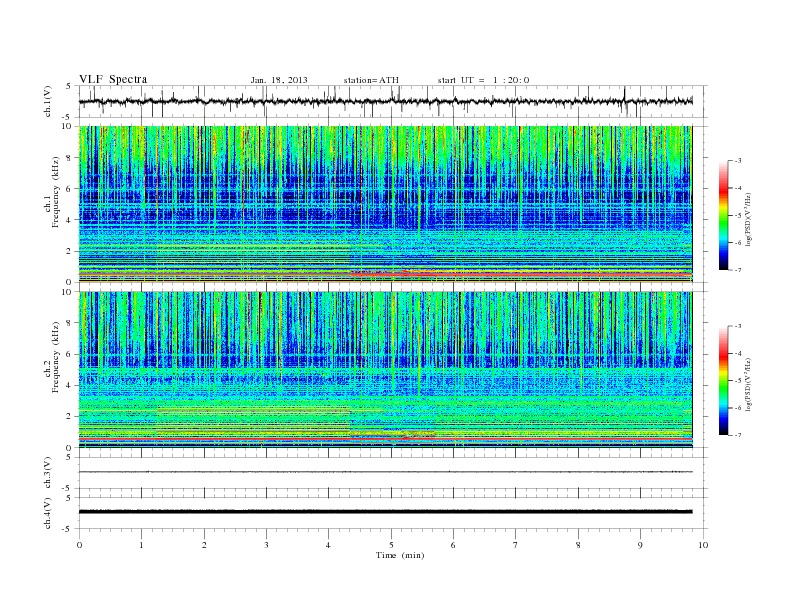Click the "start UT = 1 :20: 0" text

(x=483, y=80)
